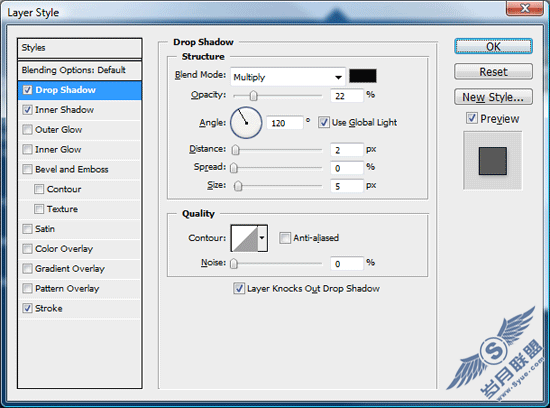Toggle Use Global Light checkbox
550x408 pixels.
323,122
